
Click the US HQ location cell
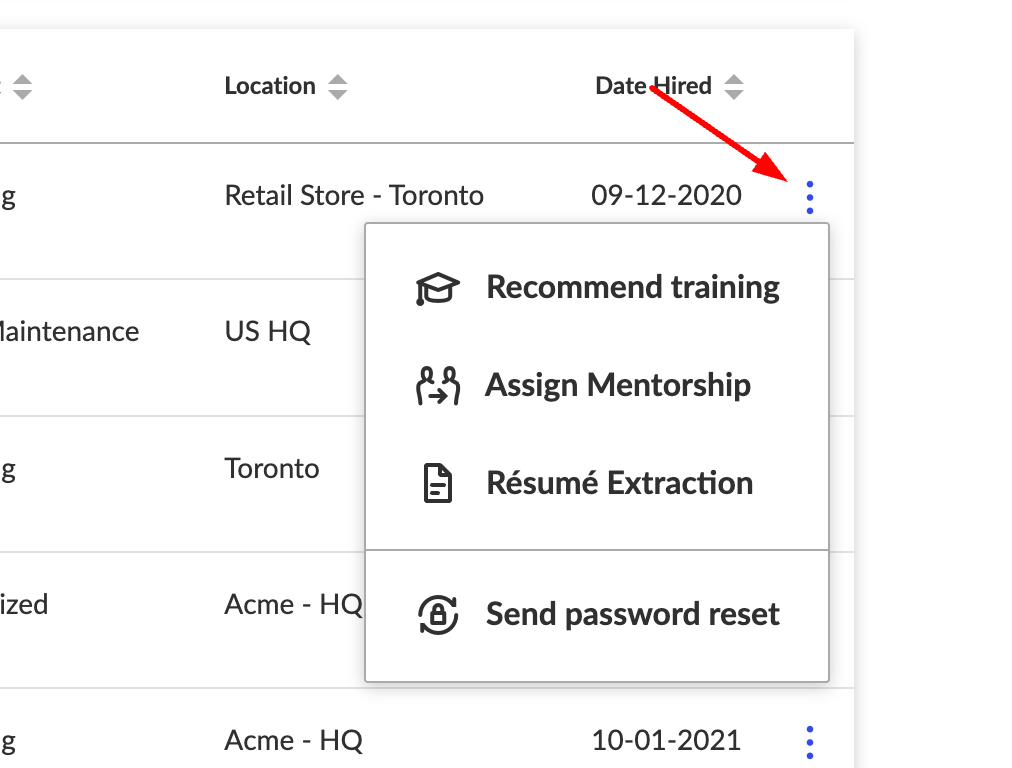(268, 332)
